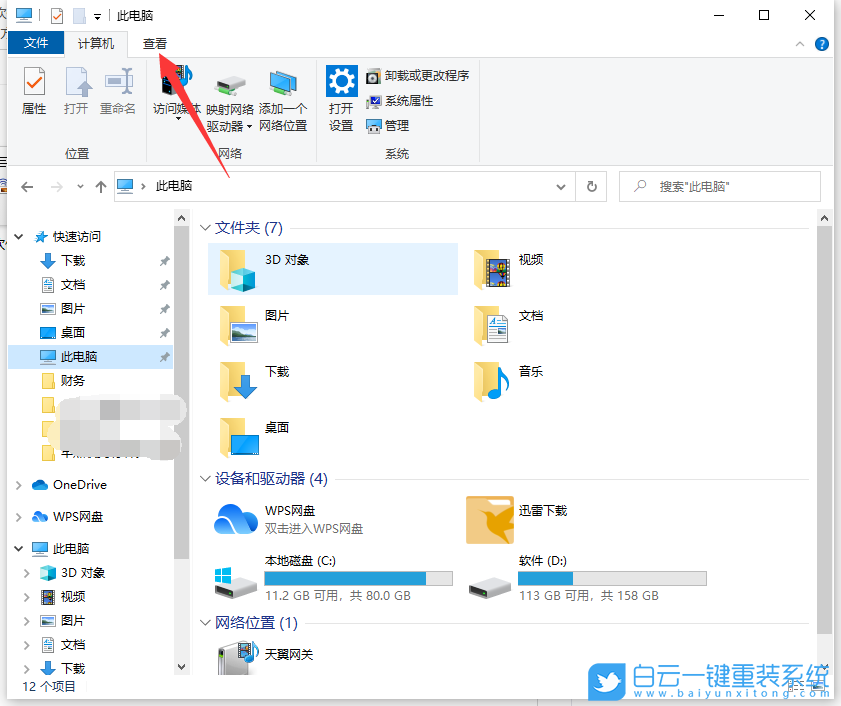This screenshot has height=706, width=841.
Task: Open help via the blue question mark icon
Action: [x=821, y=44]
